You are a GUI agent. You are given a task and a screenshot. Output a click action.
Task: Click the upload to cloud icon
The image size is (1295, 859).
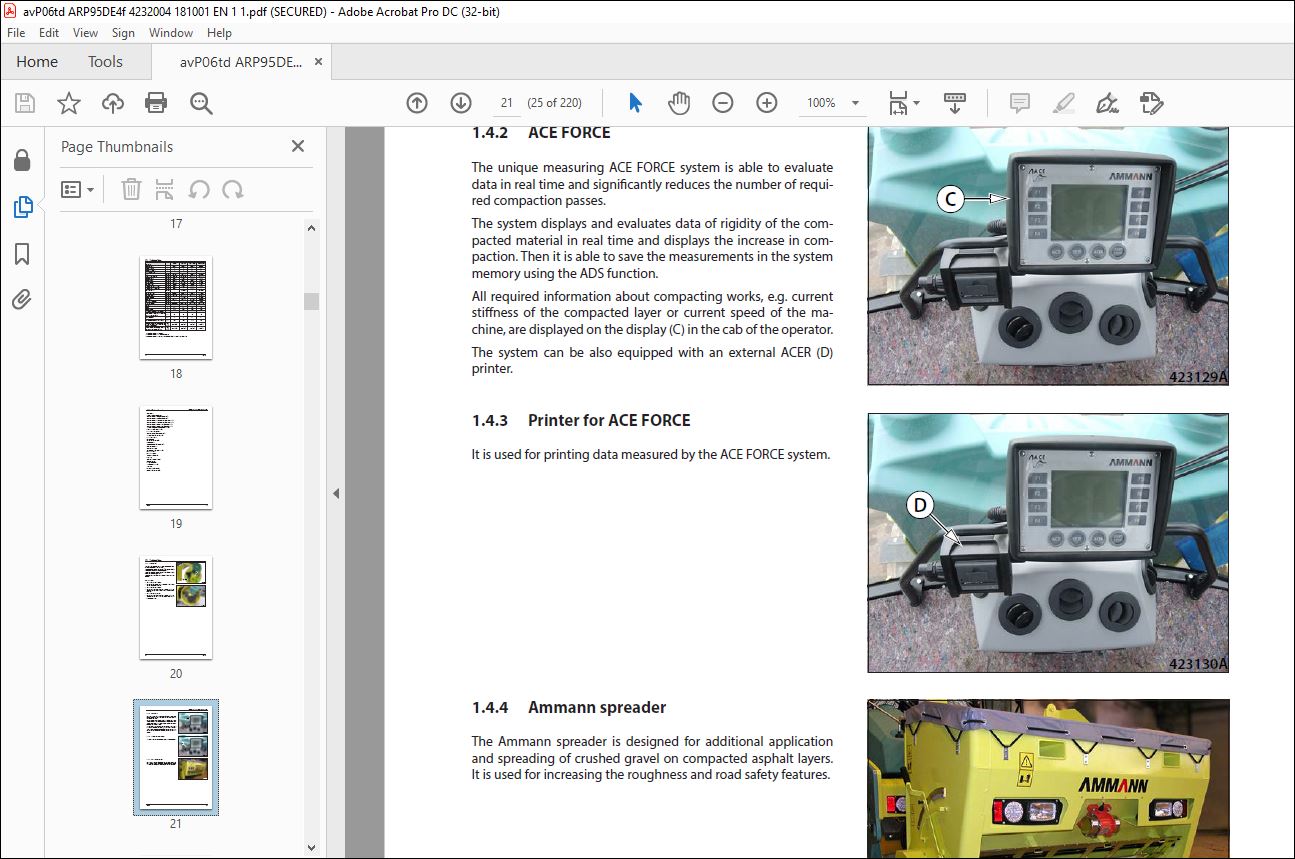click(x=113, y=103)
